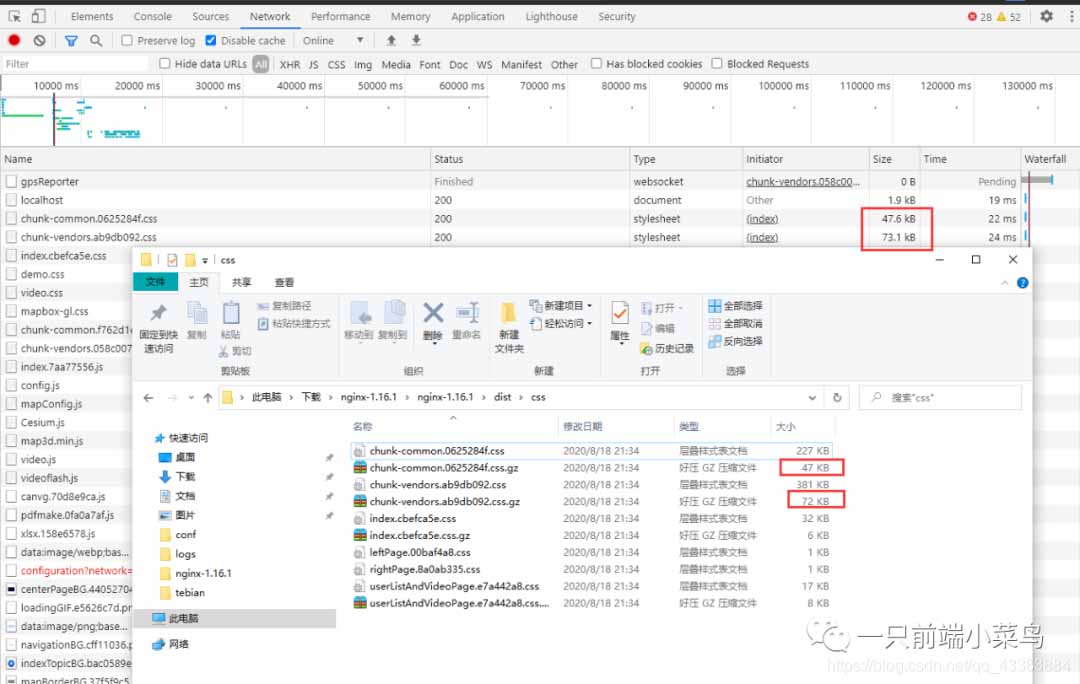Image resolution: width=1080 pixels, height=684 pixels.
Task: Switch to the Console tab
Action: pyautogui.click(x=152, y=17)
